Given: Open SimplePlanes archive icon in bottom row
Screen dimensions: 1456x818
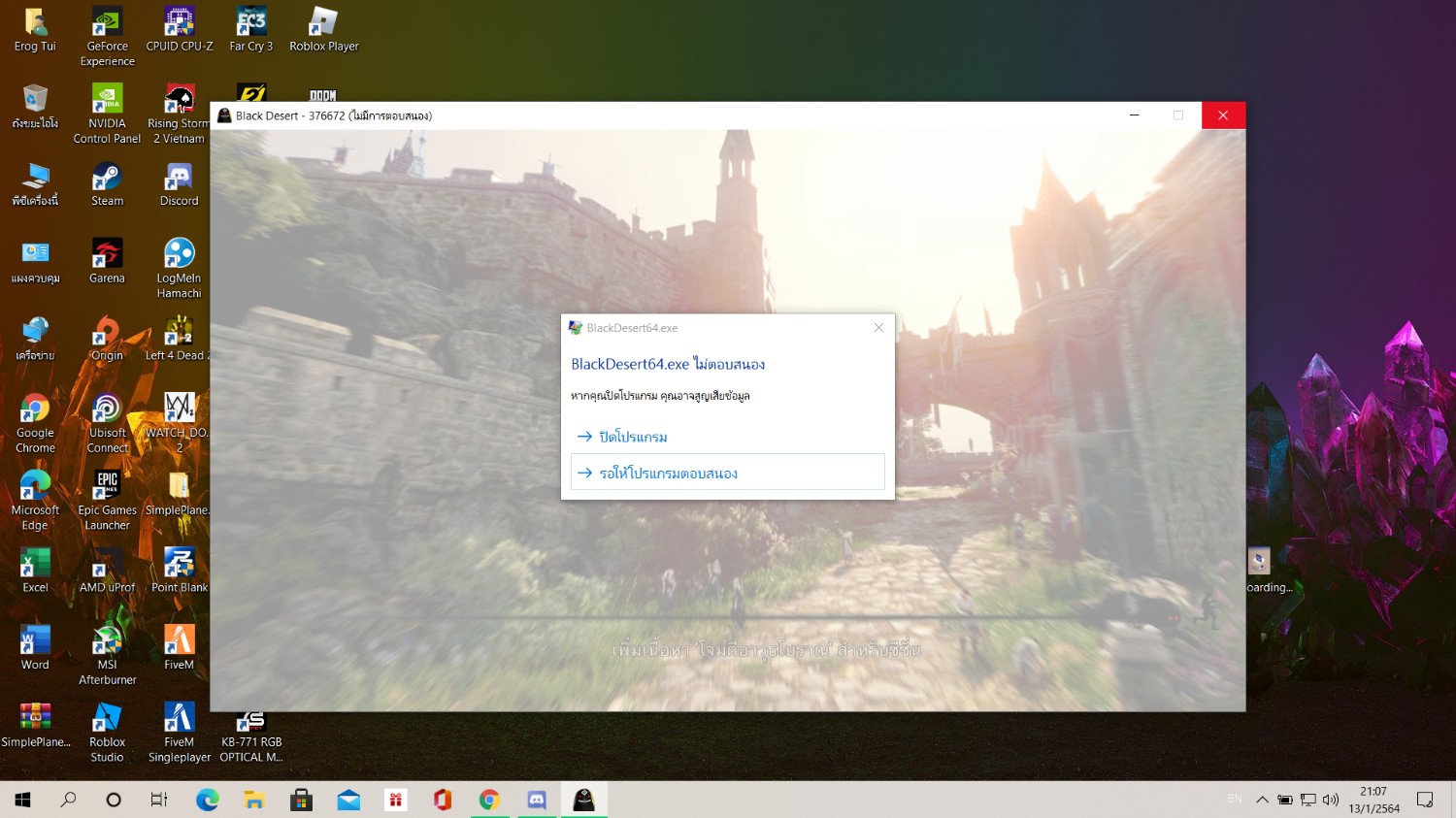Looking at the screenshot, I should click(x=35, y=726).
